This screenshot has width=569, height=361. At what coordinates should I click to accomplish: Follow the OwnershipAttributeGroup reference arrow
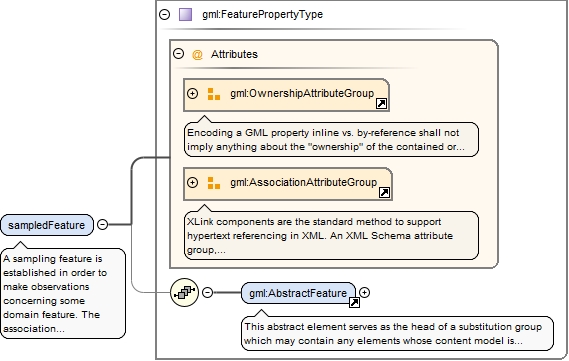coord(381,104)
